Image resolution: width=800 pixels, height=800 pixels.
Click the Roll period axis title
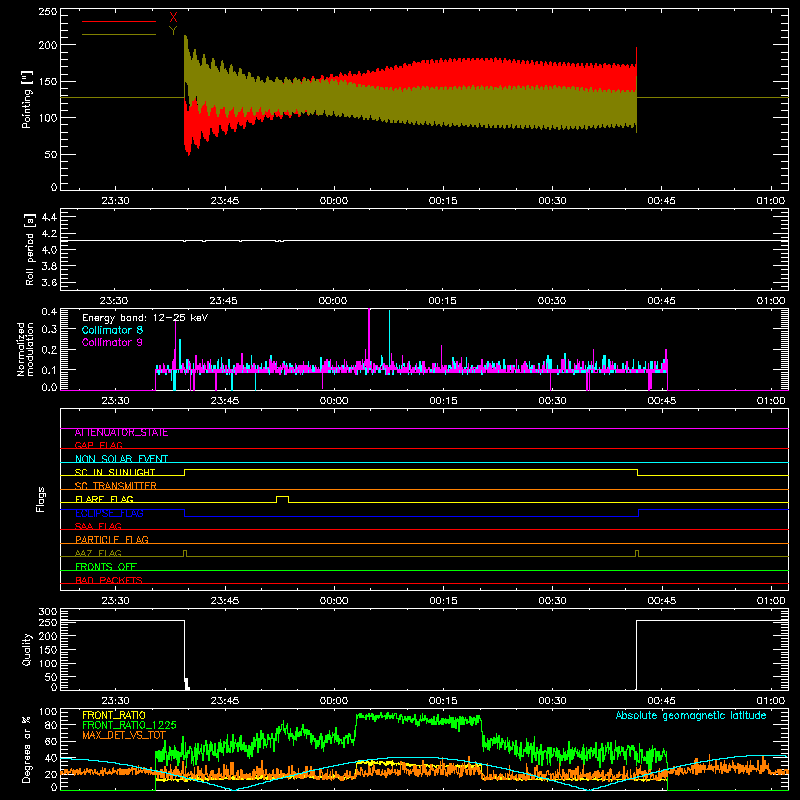[29, 249]
